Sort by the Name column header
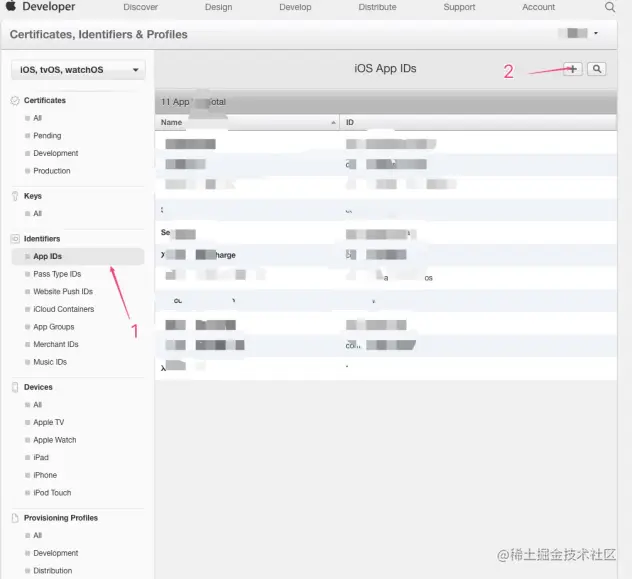The height and width of the screenshot is (579, 633). [247, 122]
